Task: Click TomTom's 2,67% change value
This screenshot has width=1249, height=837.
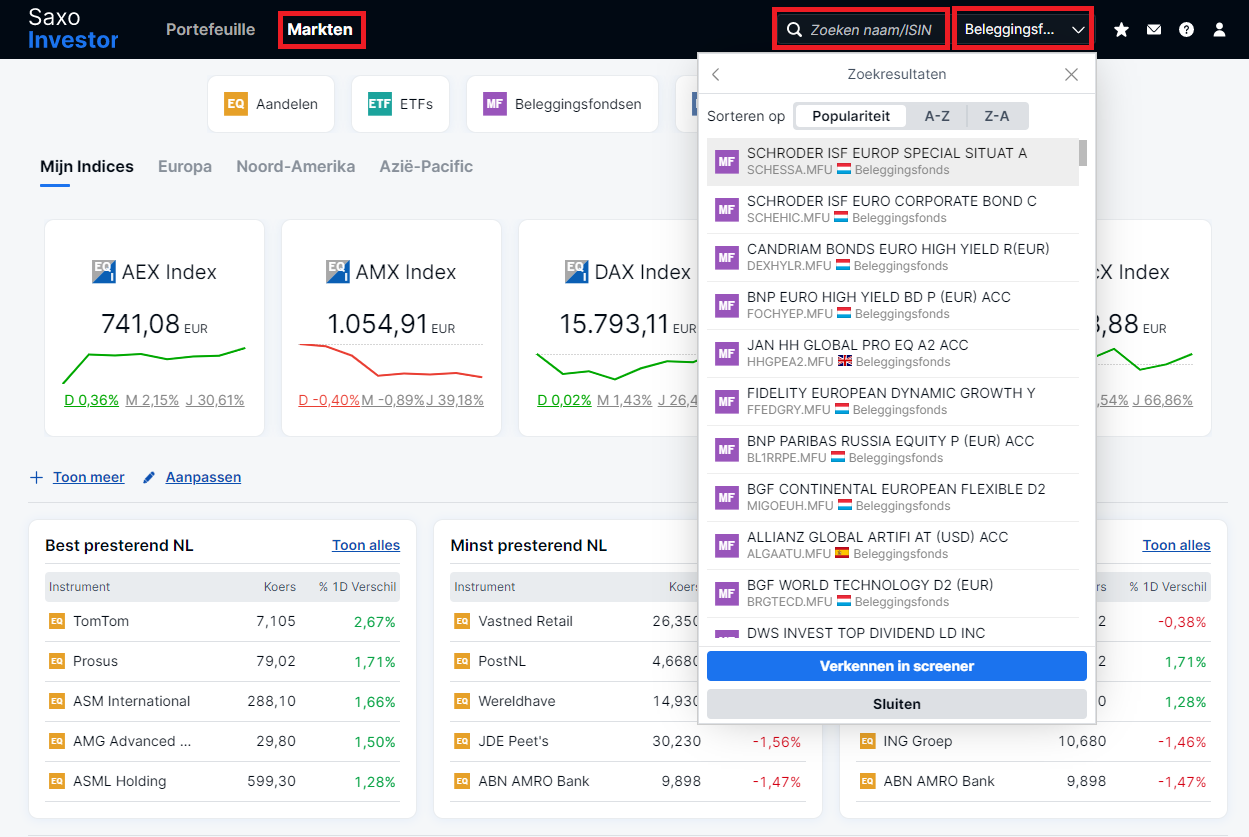Action: point(374,621)
